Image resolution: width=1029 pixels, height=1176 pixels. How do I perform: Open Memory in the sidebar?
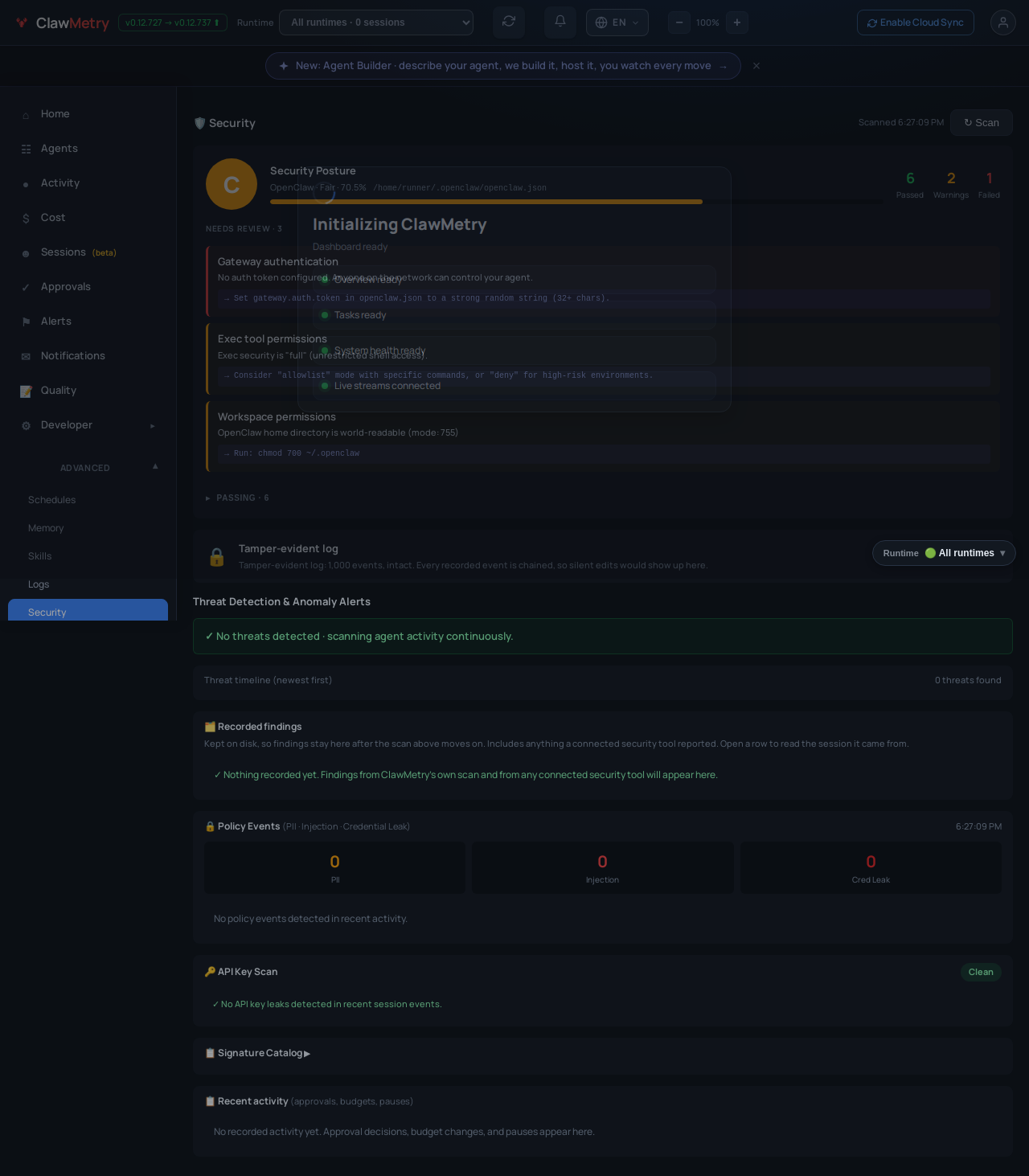[46, 528]
